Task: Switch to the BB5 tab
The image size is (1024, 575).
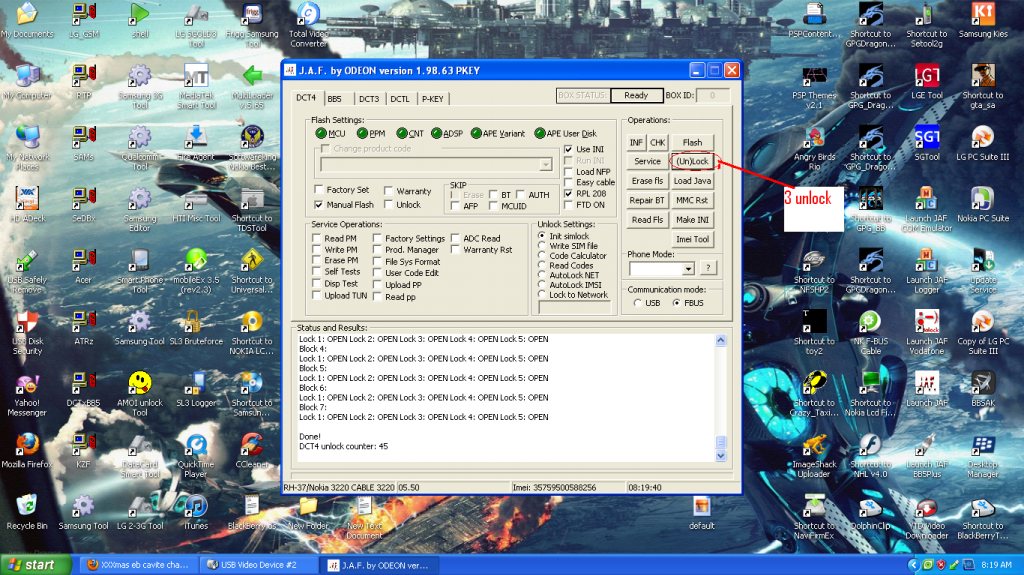Action: [334, 99]
